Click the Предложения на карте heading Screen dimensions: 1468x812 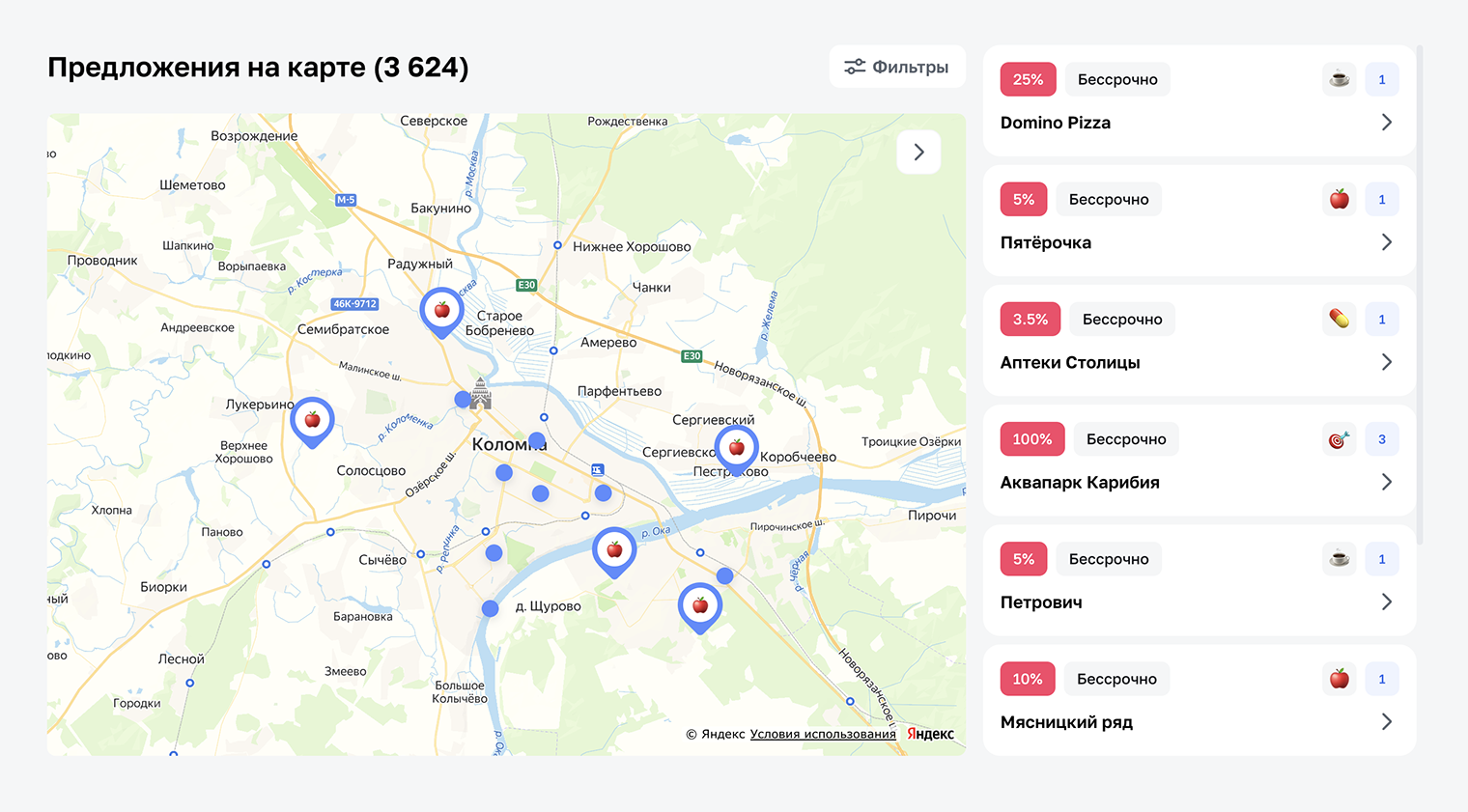coord(258,67)
